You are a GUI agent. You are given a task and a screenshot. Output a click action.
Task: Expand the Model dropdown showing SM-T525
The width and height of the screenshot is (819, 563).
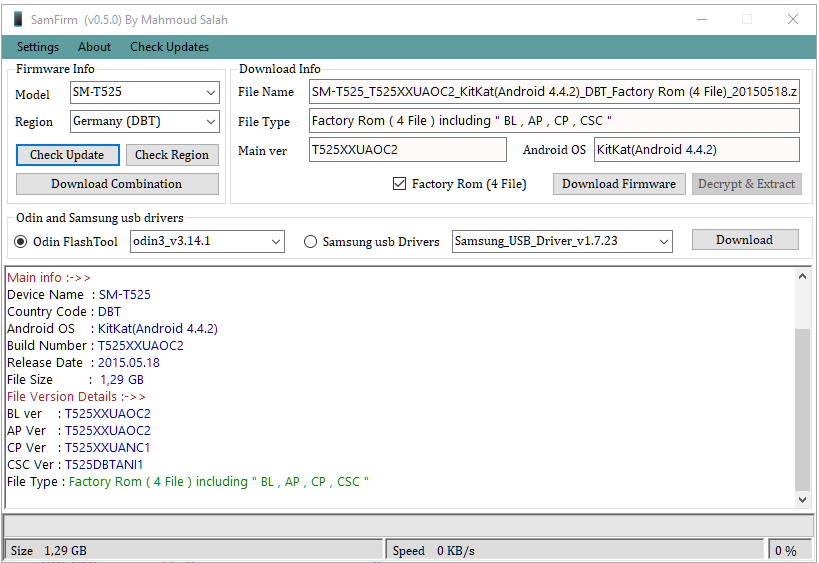click(145, 92)
